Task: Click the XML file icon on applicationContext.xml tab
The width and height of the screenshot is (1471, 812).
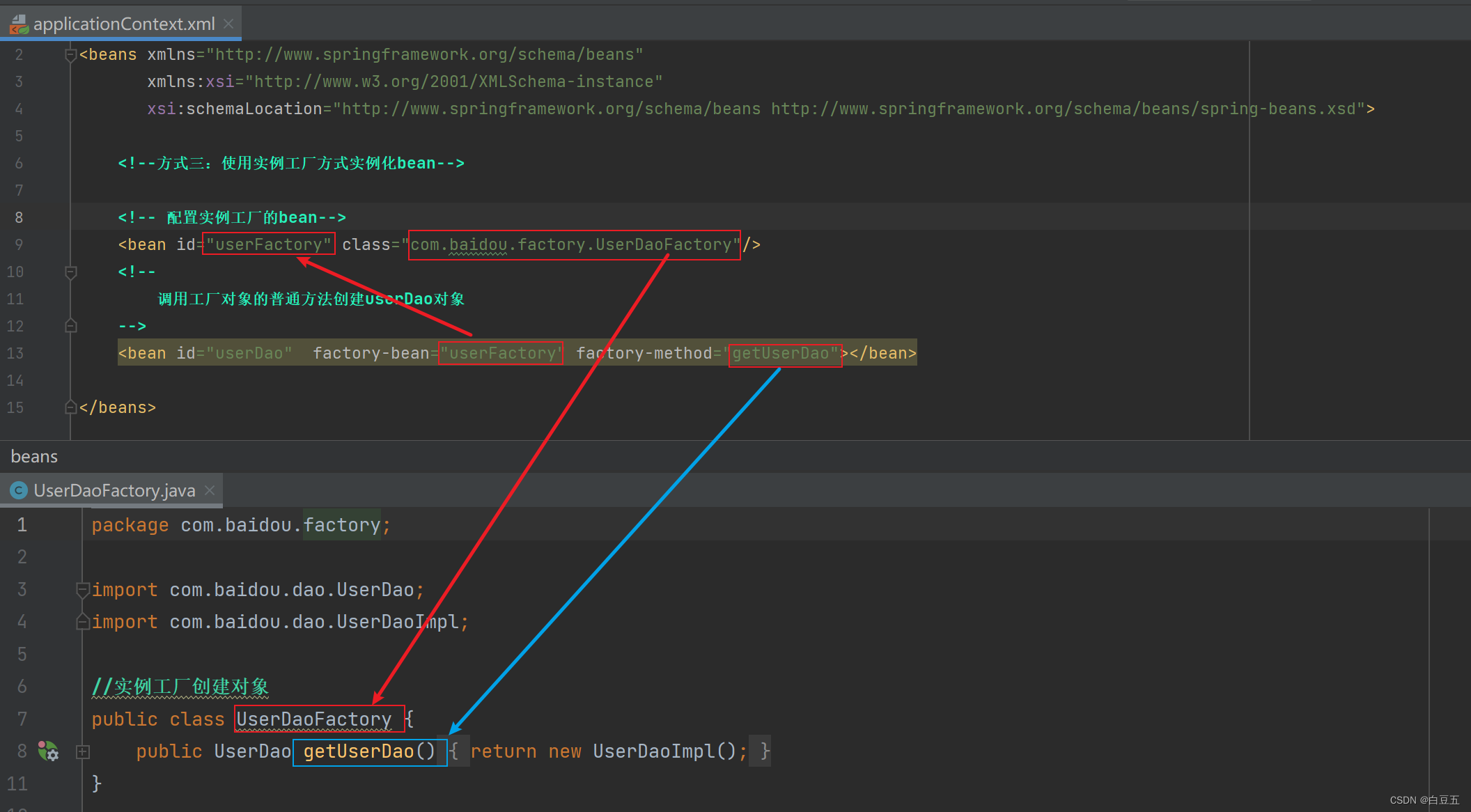Action: (19, 24)
